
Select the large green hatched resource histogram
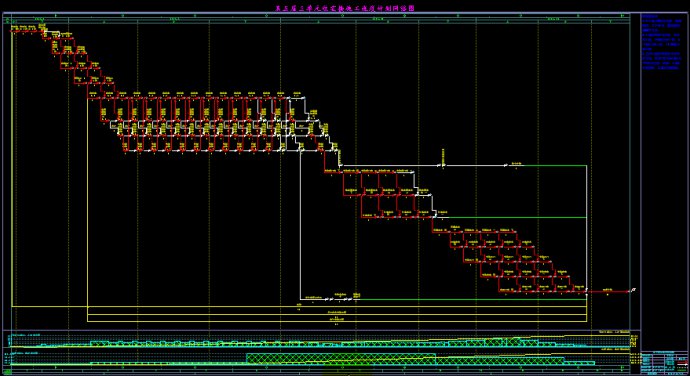coord(341,358)
